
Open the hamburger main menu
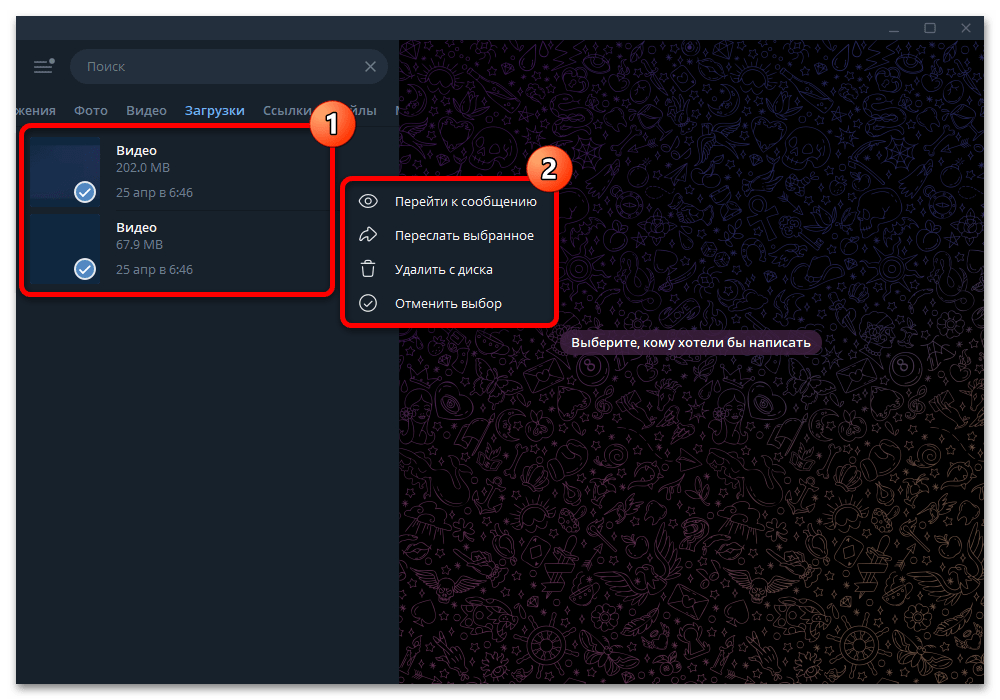(x=43, y=66)
